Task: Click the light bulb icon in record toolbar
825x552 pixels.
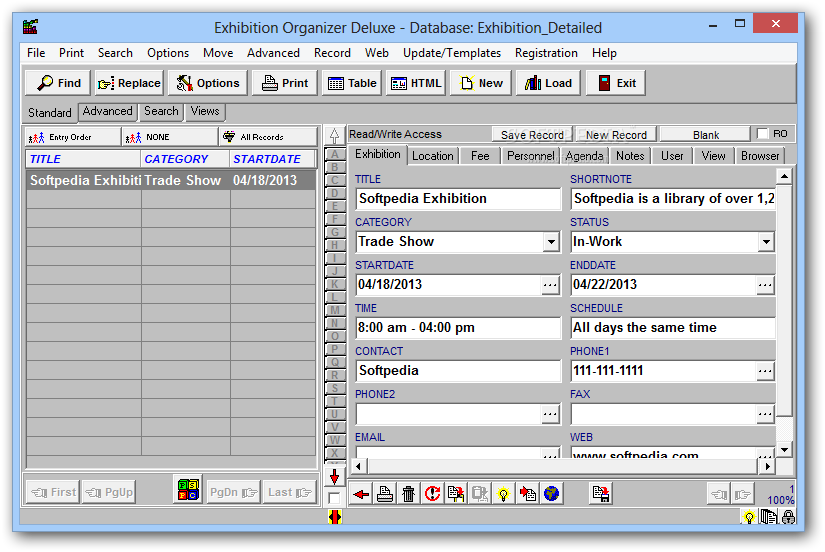Action: tap(503, 494)
